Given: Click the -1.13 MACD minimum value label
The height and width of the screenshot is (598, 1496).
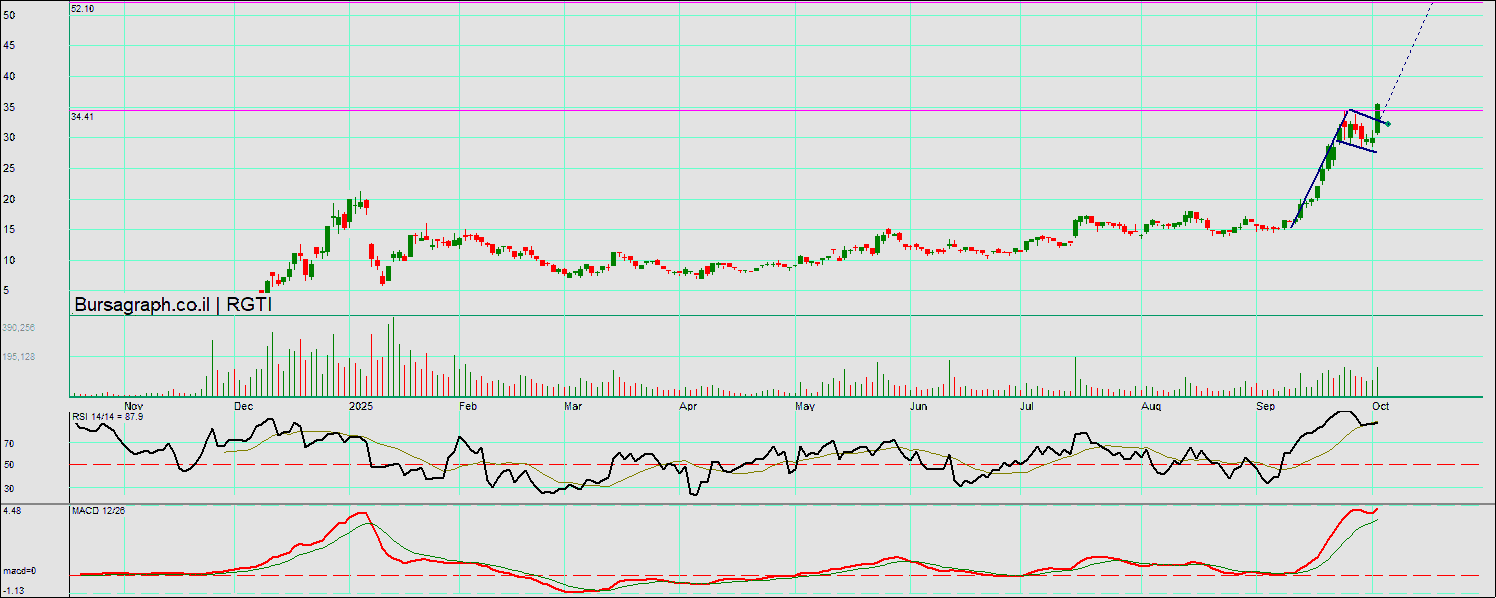Looking at the screenshot, I should tap(12, 591).
